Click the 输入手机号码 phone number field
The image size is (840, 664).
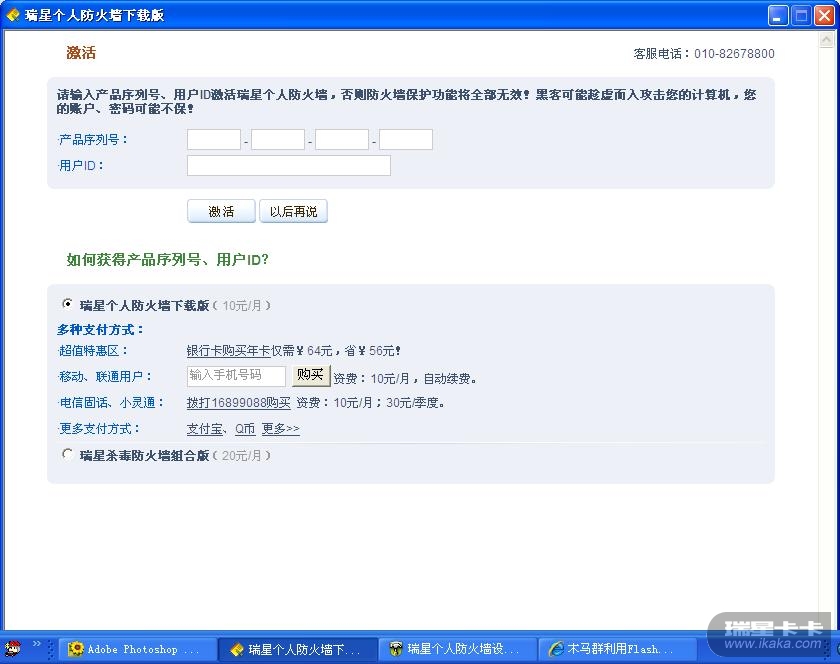236,376
